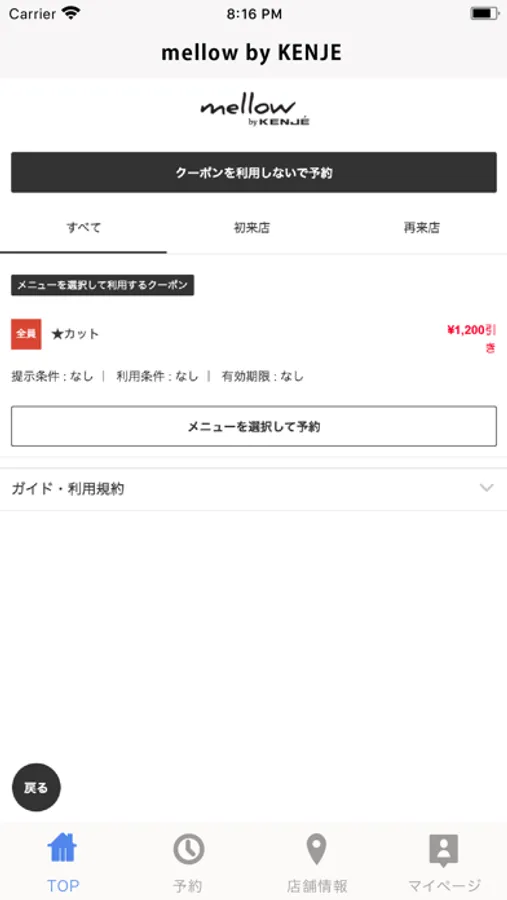Tap the round 戻る back button
The image size is (507, 900).
tap(36, 788)
